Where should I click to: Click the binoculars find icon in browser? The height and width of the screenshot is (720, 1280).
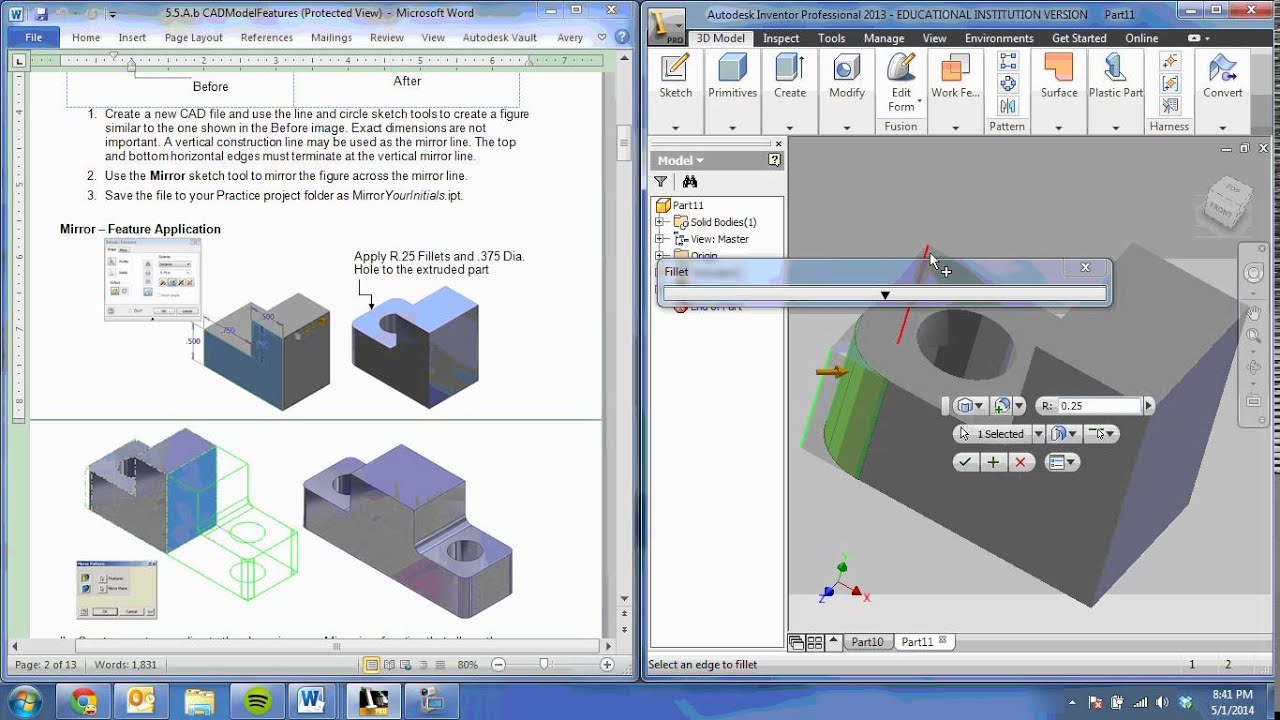pyautogui.click(x=690, y=182)
